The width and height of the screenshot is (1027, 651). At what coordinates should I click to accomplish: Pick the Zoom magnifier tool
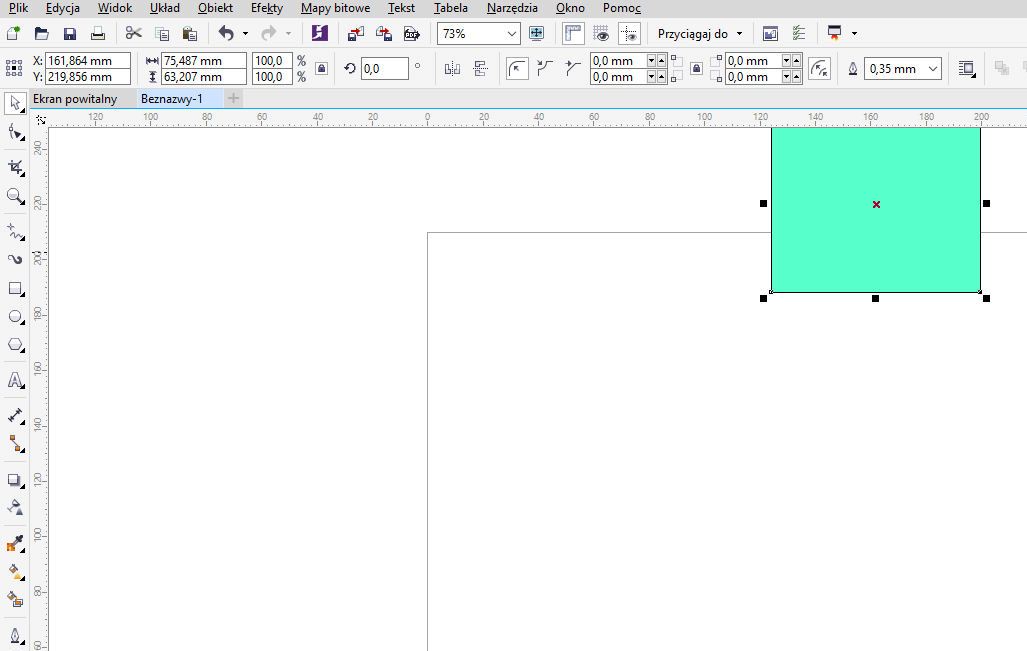[x=15, y=196]
